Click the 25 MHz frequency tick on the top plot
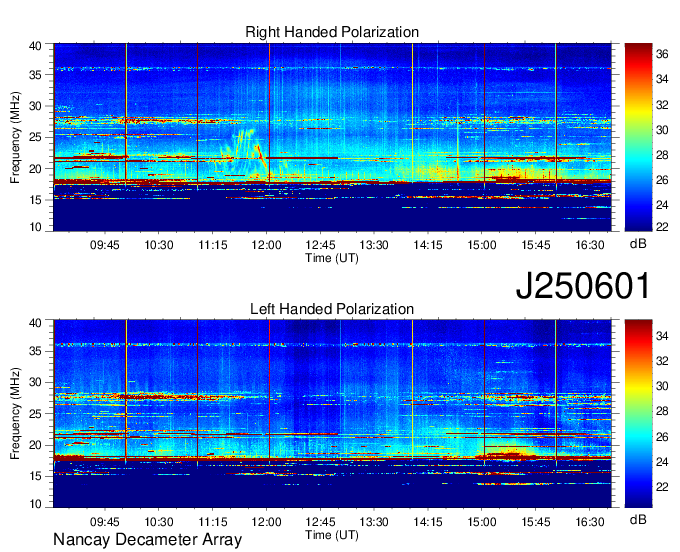This screenshot has width=680, height=552. coord(36,137)
